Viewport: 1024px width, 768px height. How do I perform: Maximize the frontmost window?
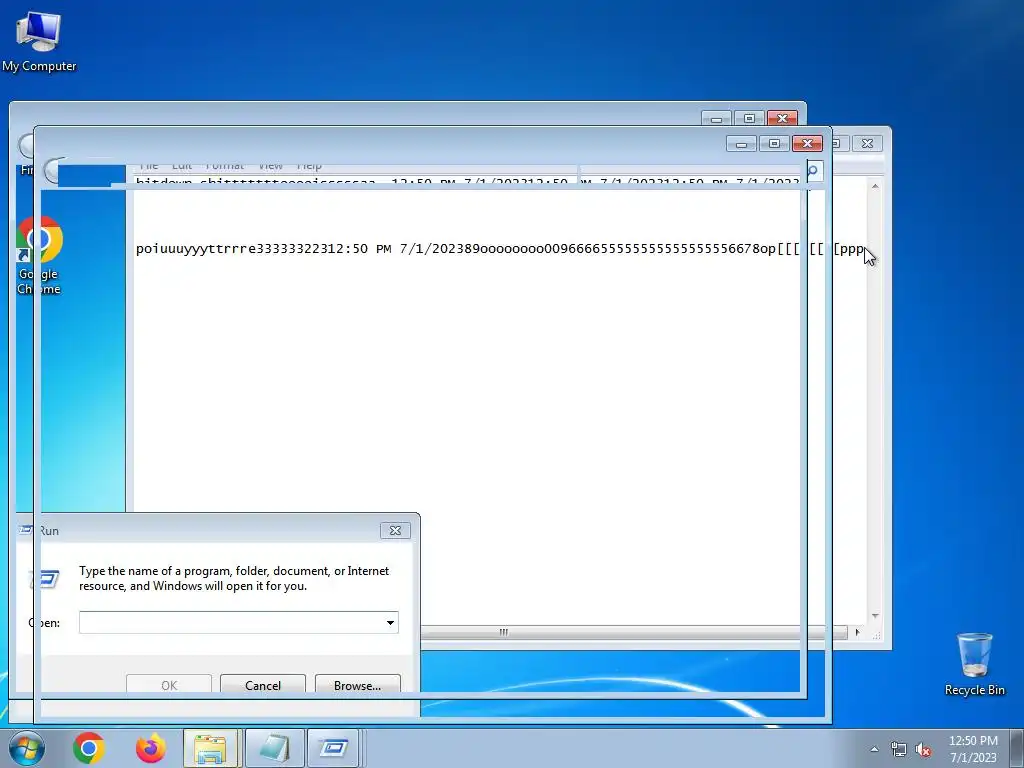[775, 143]
